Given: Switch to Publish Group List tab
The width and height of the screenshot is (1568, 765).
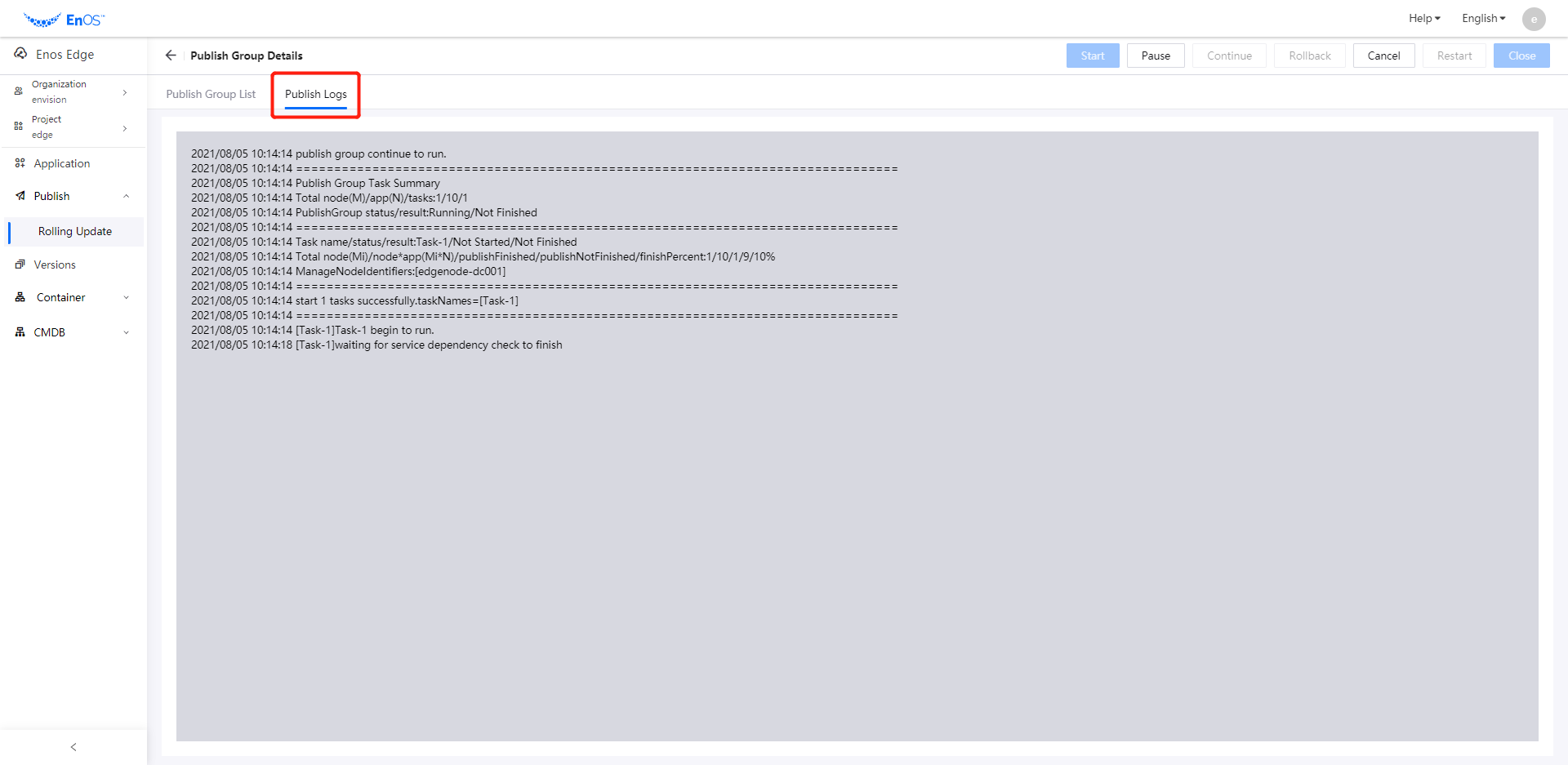Looking at the screenshot, I should pos(211,94).
